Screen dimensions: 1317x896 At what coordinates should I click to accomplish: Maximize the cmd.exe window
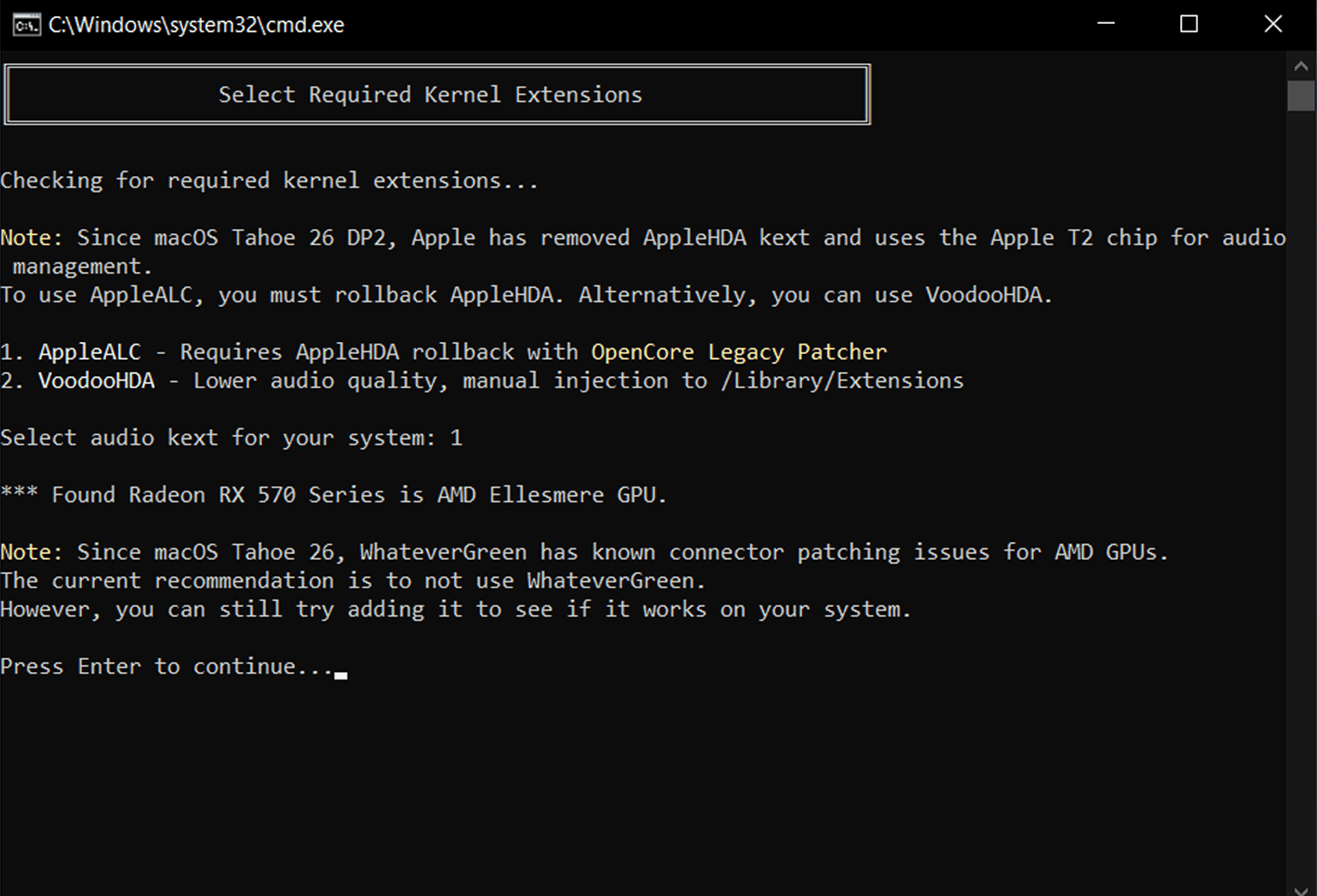coord(1189,24)
